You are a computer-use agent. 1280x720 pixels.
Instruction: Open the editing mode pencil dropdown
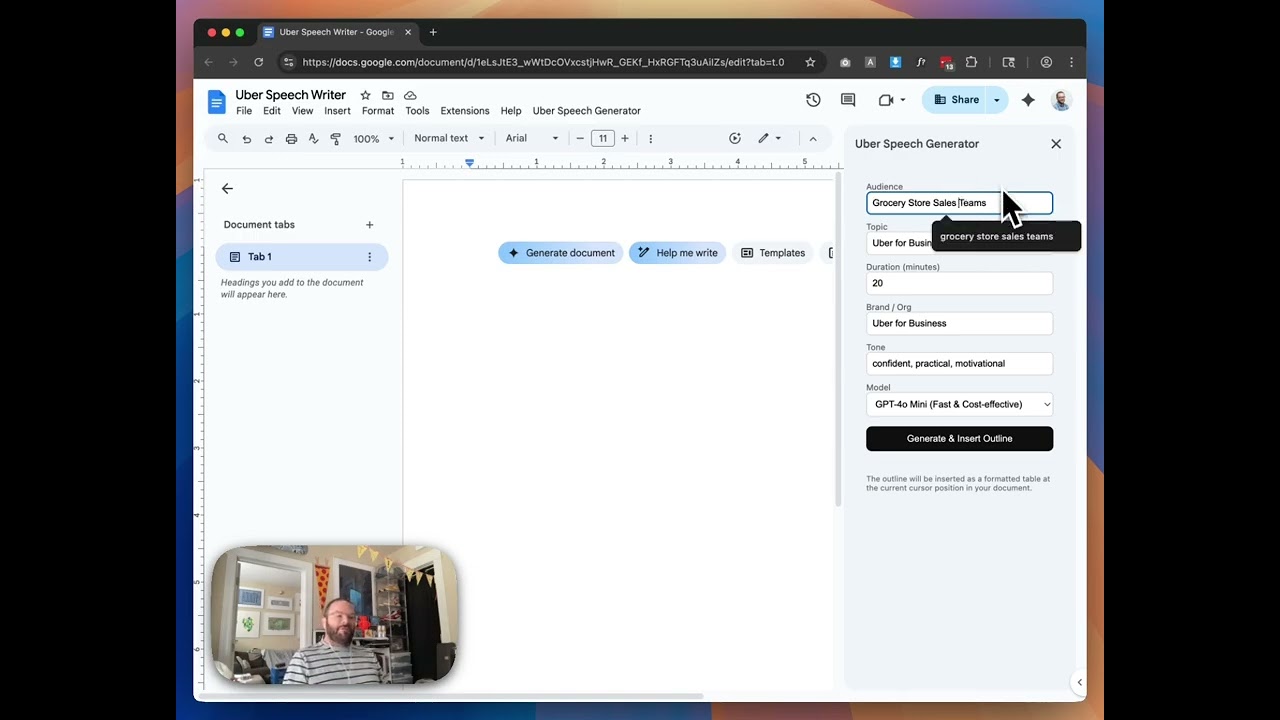tap(769, 138)
